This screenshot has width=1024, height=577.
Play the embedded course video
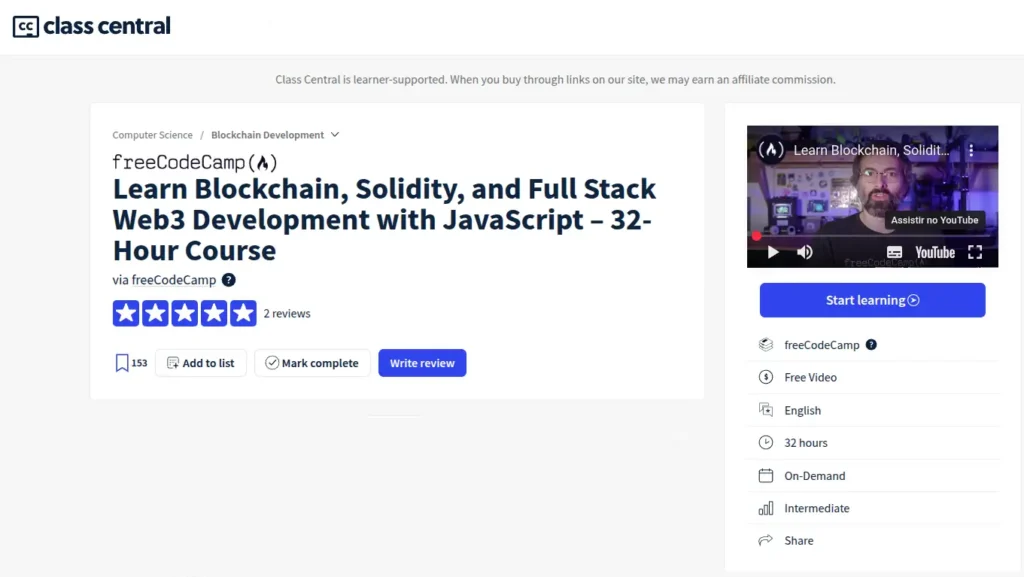pyautogui.click(x=772, y=252)
